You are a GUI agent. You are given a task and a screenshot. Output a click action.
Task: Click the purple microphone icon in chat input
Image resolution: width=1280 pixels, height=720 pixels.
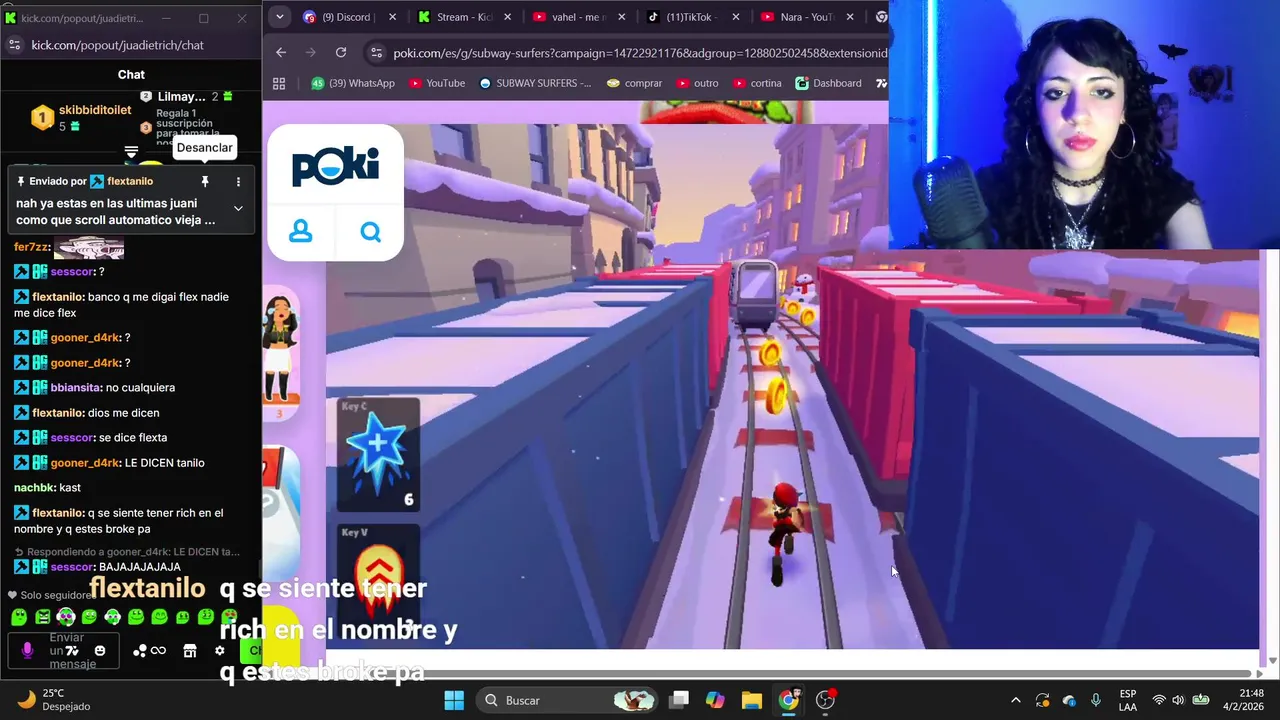[27, 651]
